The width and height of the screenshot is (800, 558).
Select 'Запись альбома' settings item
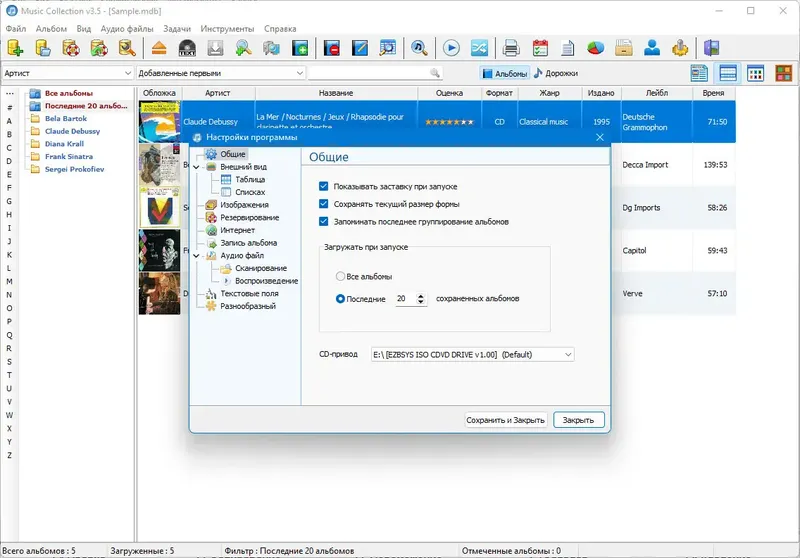pos(248,243)
